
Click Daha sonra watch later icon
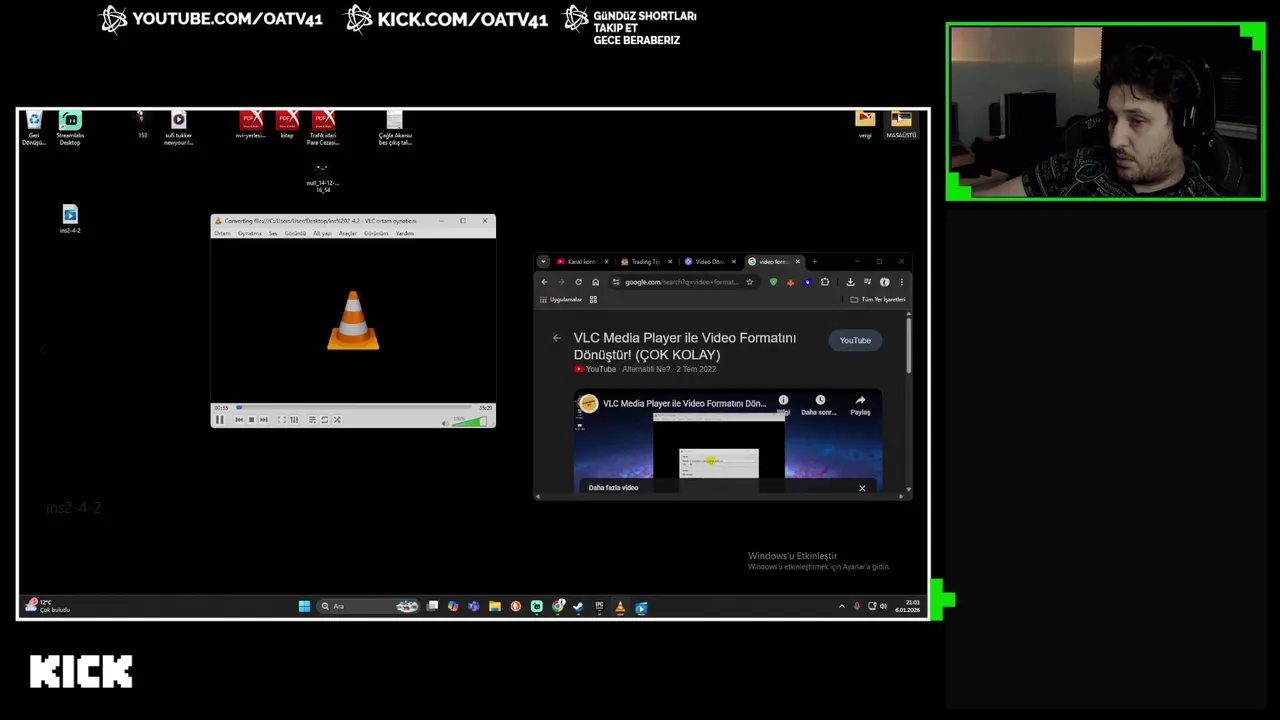(x=819, y=405)
